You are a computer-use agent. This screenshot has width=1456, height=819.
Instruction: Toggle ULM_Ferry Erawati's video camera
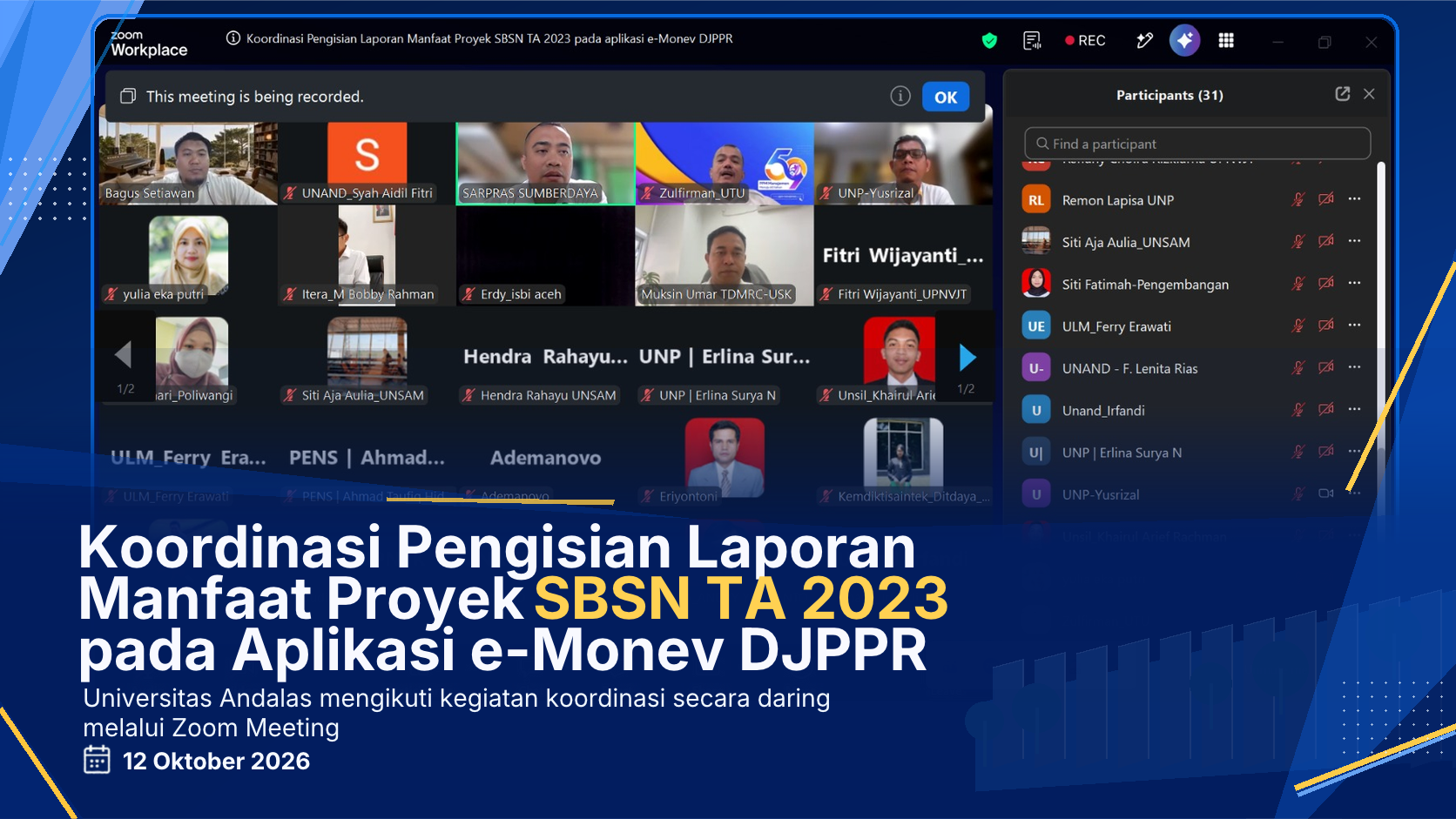tap(1326, 326)
